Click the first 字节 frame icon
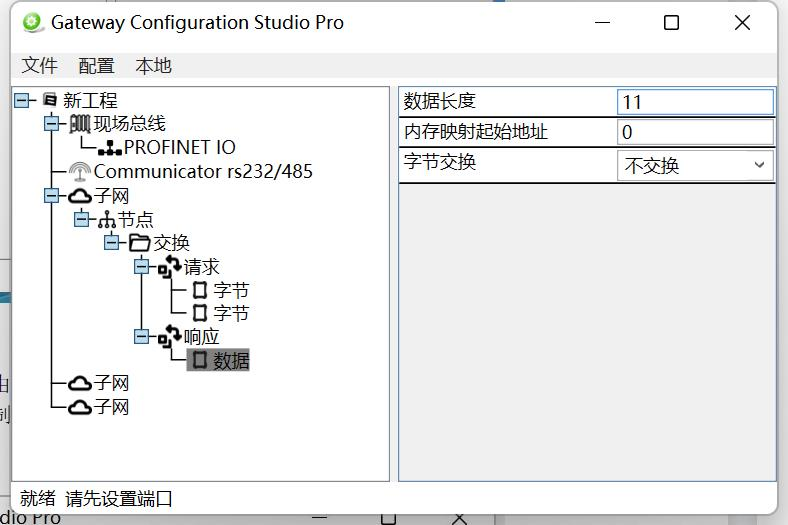This screenshot has height=525, width=788. click(200, 290)
